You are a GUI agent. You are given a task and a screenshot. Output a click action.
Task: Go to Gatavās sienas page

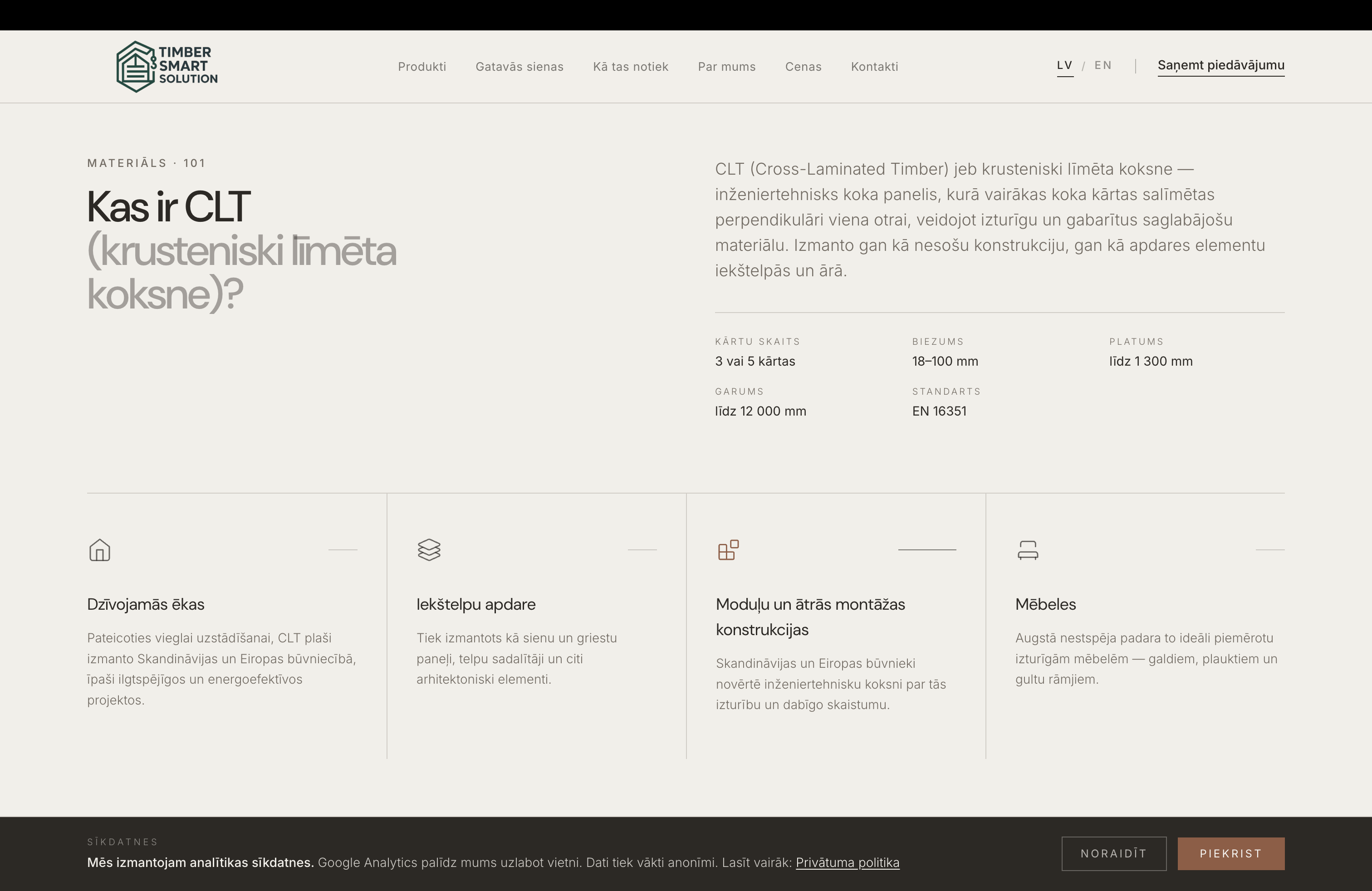(519, 66)
